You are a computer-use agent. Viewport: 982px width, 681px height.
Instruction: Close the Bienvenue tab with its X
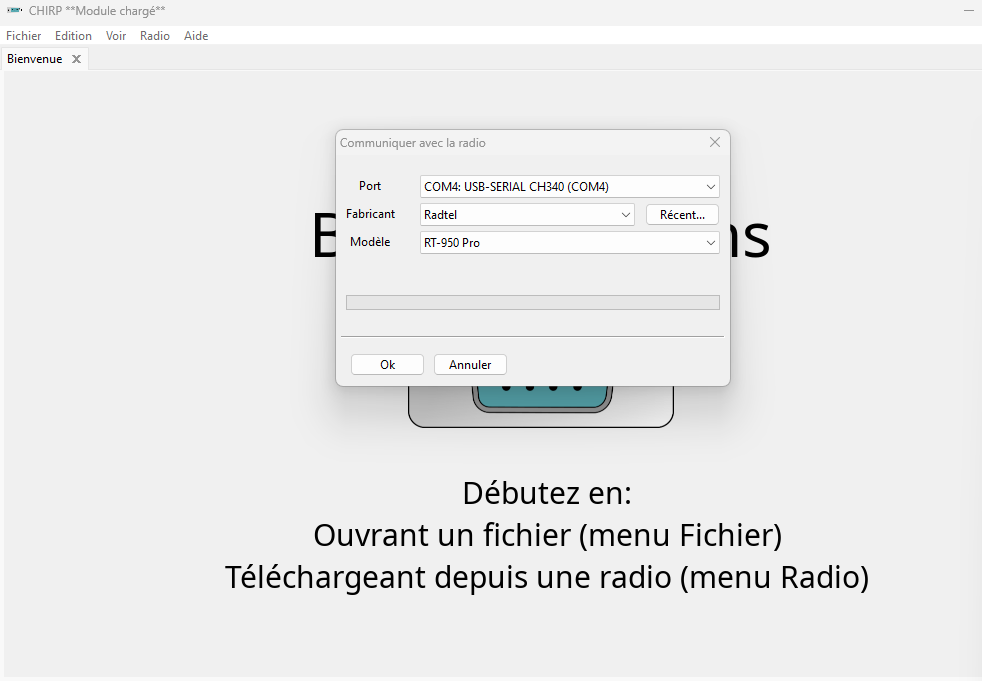click(x=76, y=59)
